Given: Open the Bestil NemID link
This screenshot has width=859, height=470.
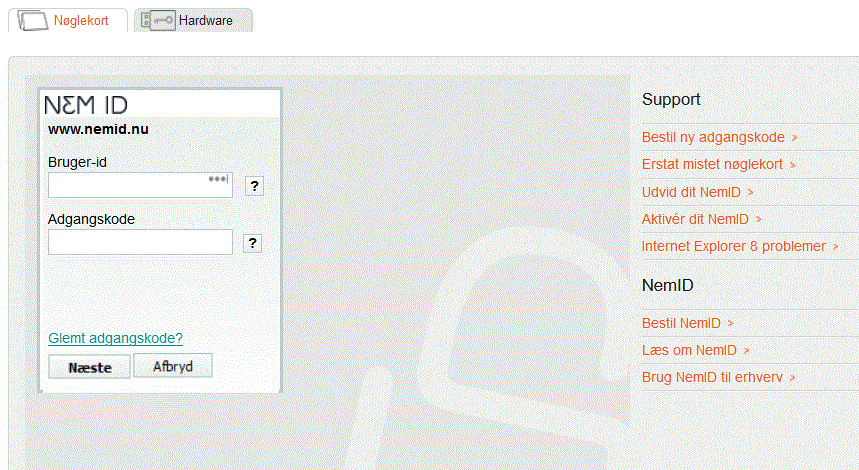Looking at the screenshot, I should tap(681, 323).
